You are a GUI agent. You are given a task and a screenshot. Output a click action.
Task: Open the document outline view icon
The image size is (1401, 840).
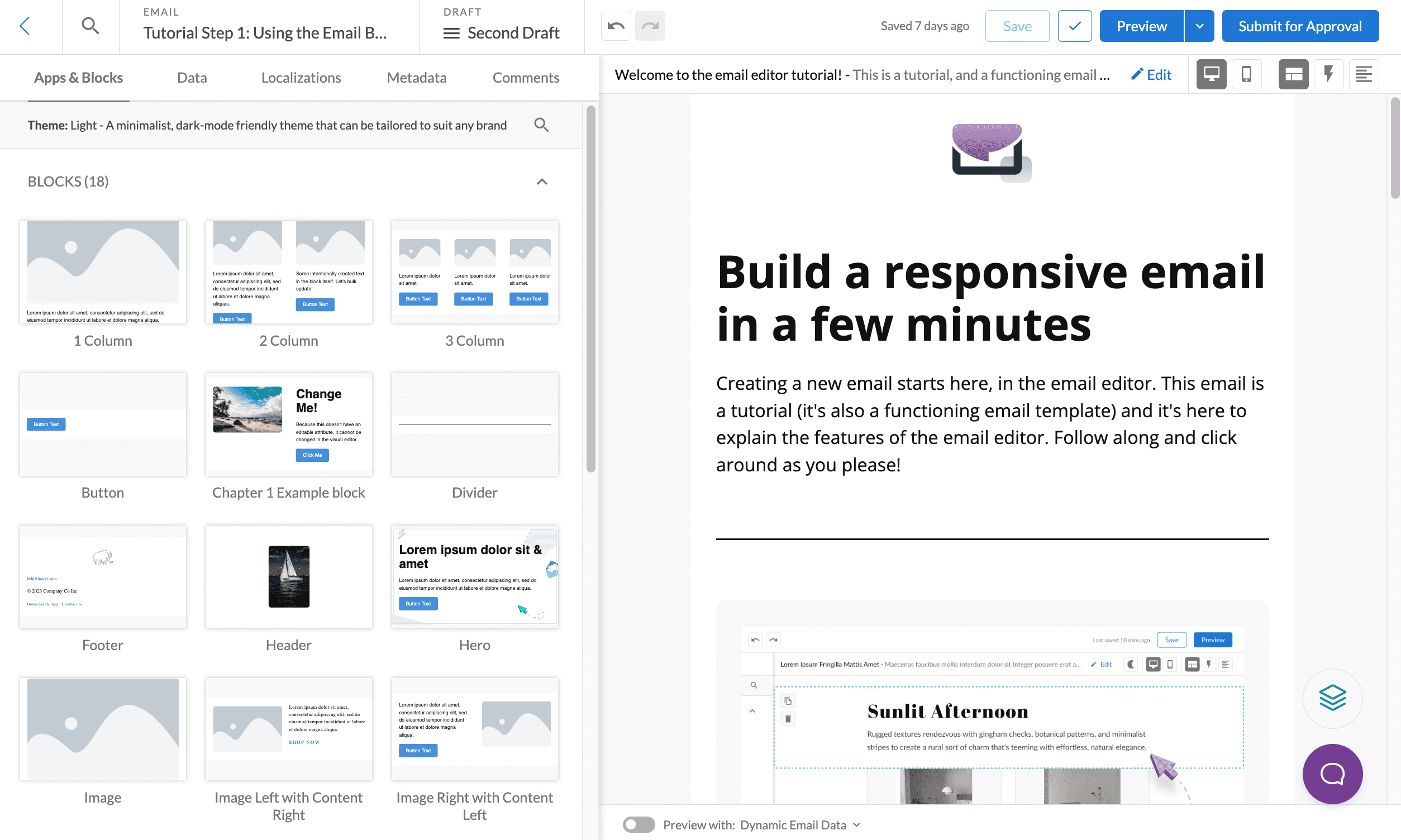[x=1364, y=74]
